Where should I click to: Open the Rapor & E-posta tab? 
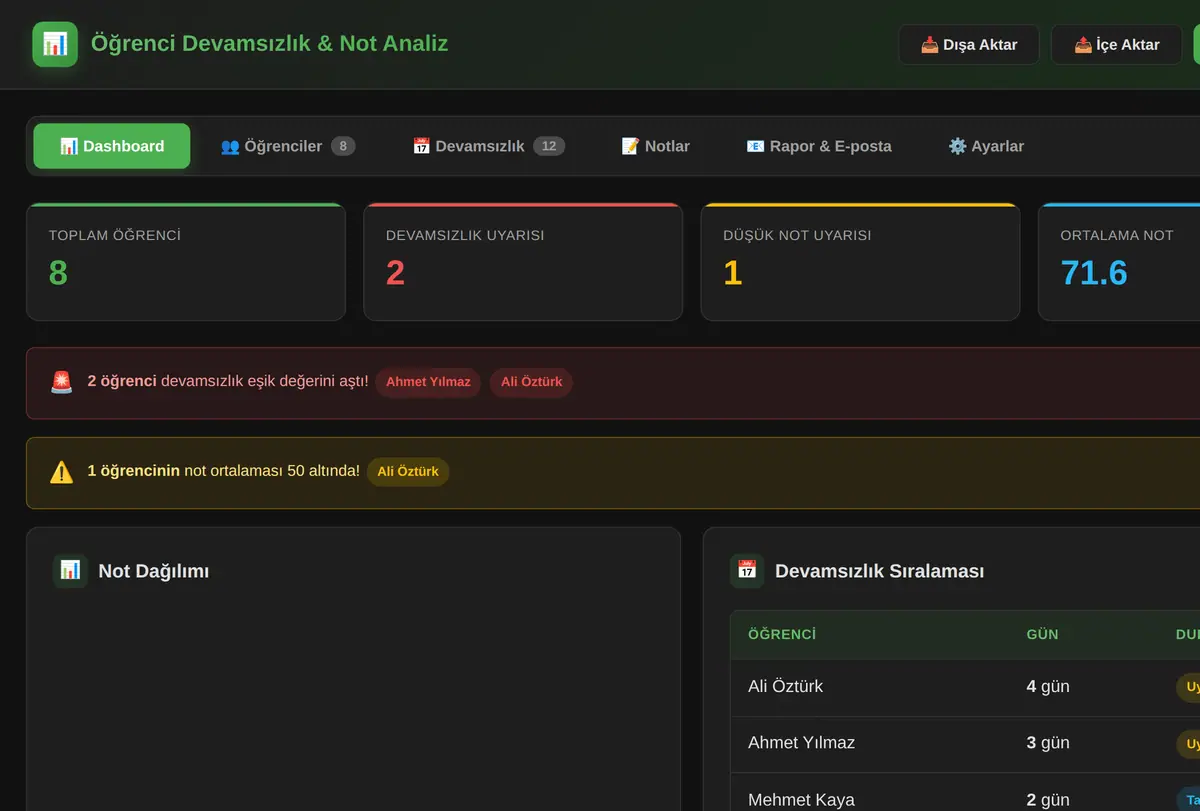tap(819, 146)
